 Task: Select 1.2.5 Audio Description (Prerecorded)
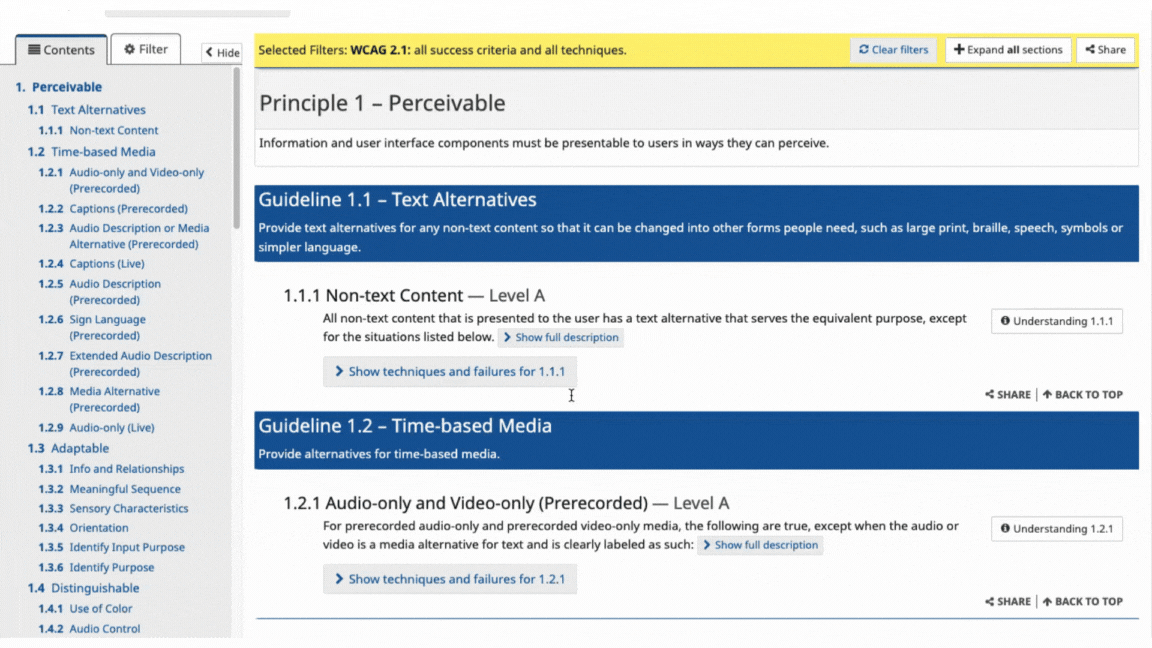pyautogui.click(x=100, y=292)
